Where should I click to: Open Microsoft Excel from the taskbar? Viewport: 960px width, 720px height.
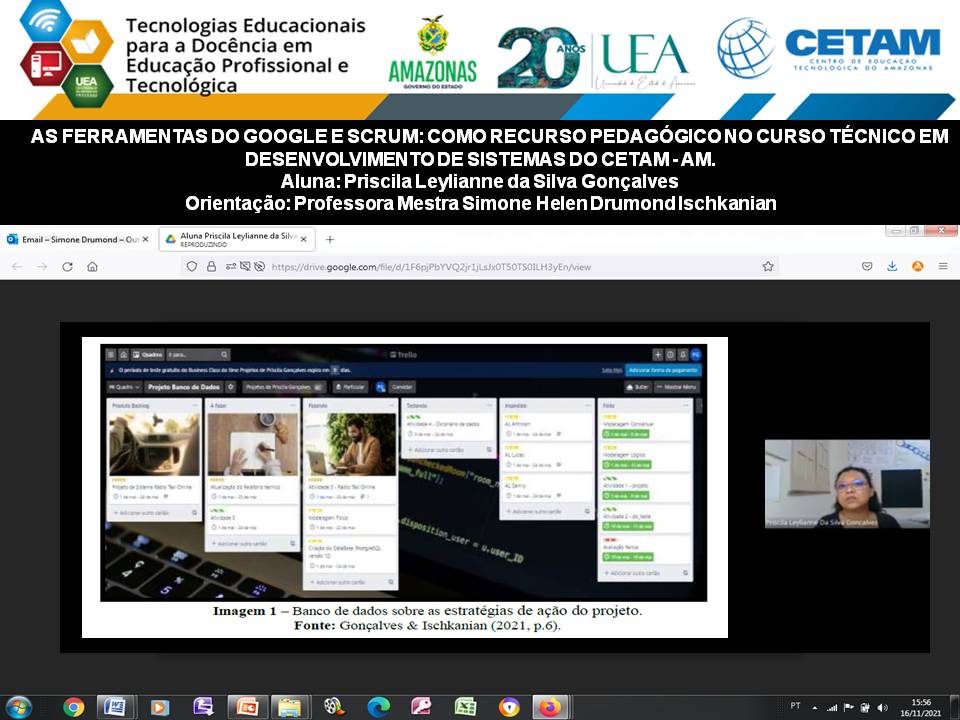(465, 708)
